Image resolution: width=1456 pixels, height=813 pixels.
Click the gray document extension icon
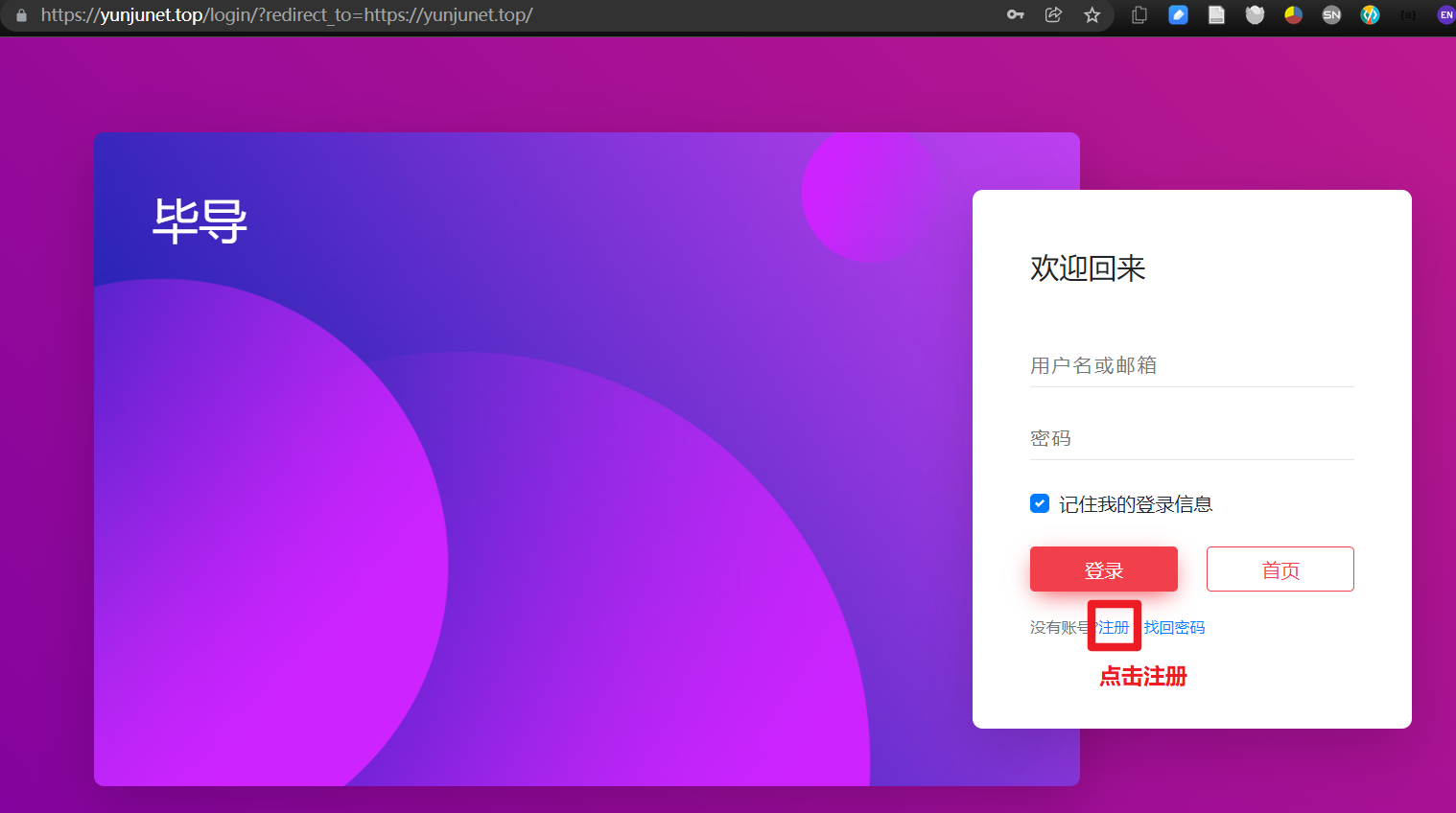1216,15
